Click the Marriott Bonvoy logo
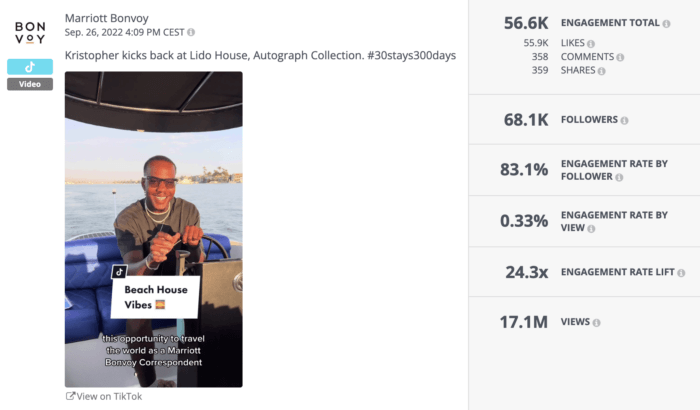 pyautogui.click(x=30, y=32)
